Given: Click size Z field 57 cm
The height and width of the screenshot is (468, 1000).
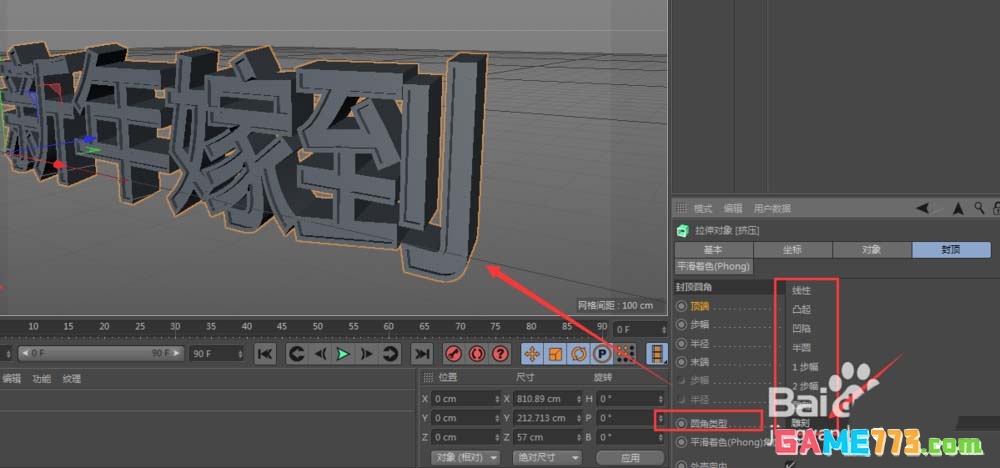Looking at the screenshot, I should point(547,437).
